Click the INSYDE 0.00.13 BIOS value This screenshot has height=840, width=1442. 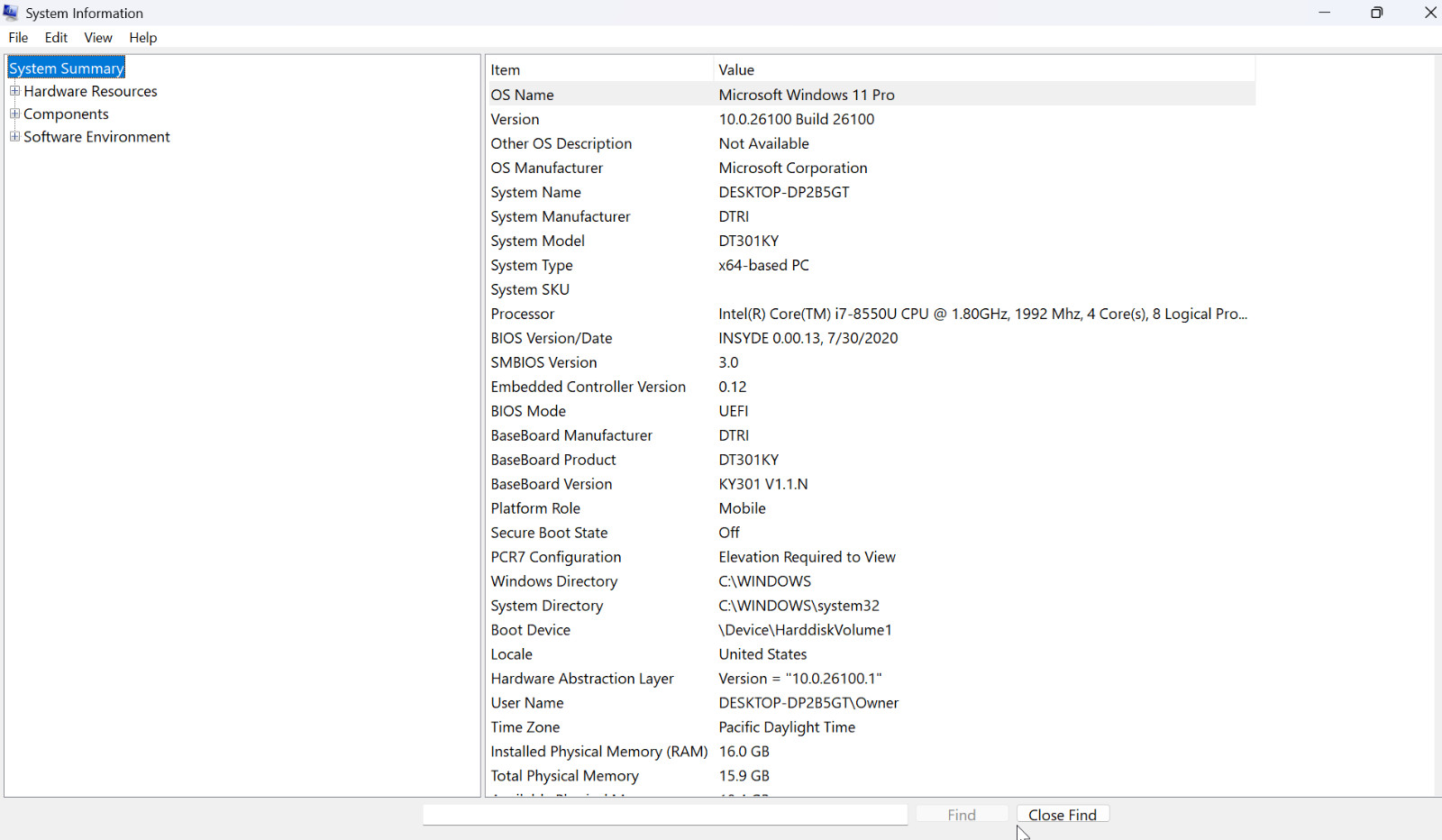(x=808, y=338)
